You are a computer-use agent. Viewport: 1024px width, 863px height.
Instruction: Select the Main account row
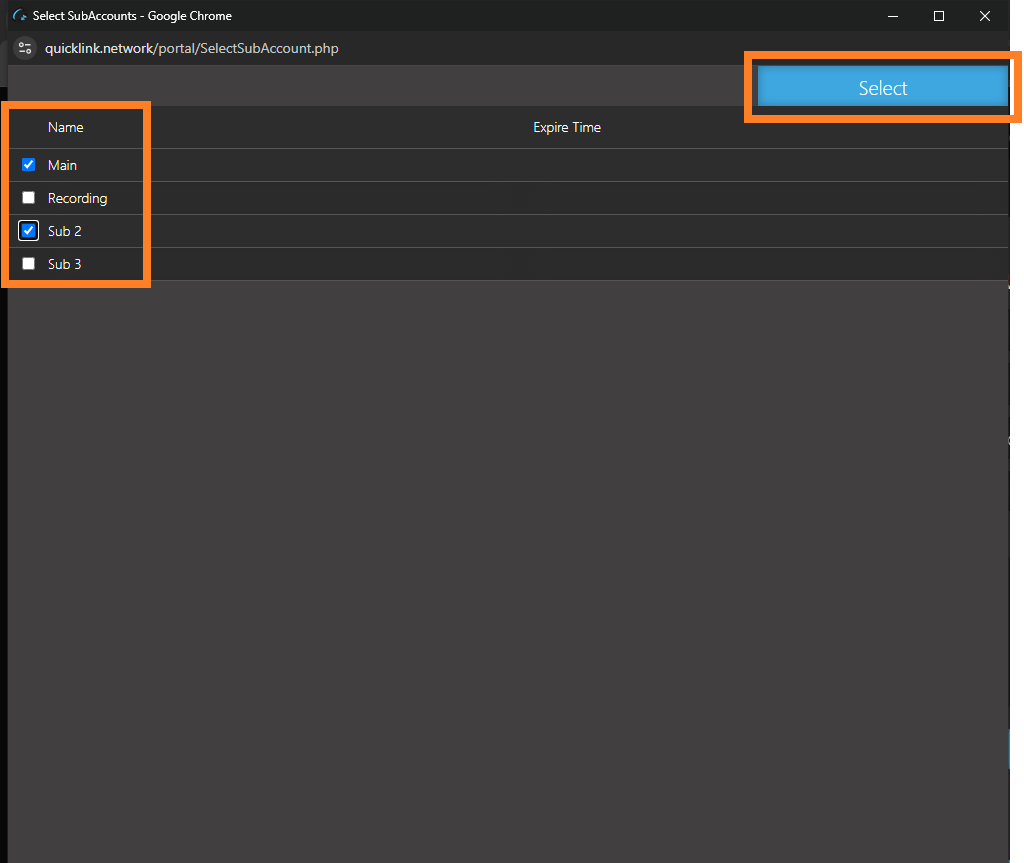(x=63, y=164)
